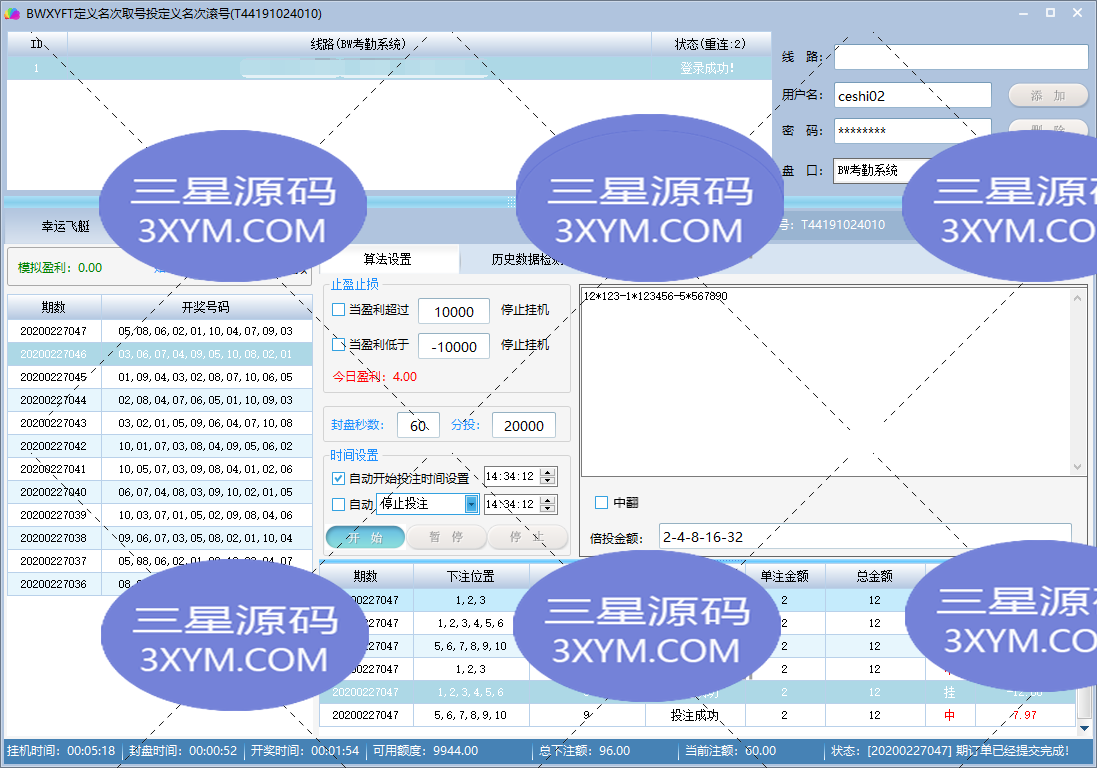Click the 用户名 field containing ceshi02
This screenshot has height=768, width=1097.
[x=912, y=96]
